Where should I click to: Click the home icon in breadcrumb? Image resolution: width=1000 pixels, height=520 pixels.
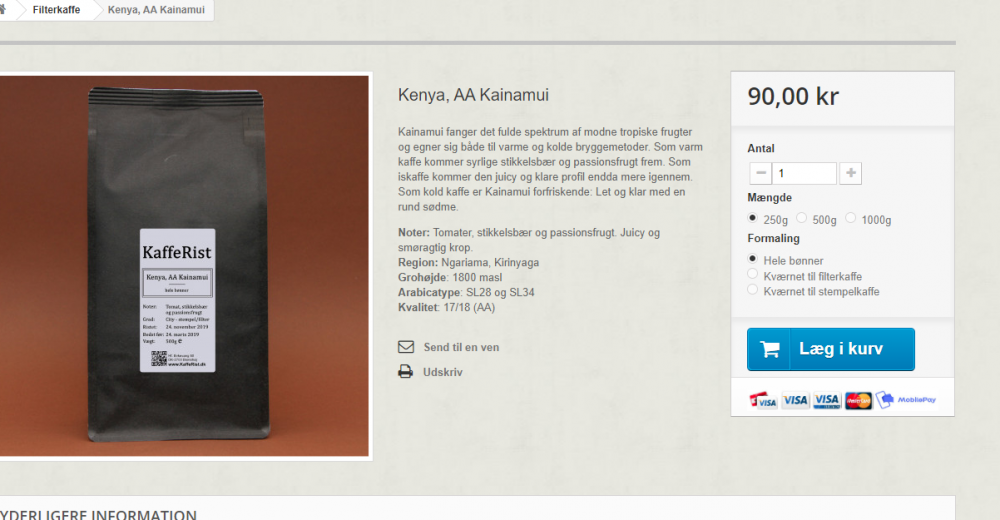tap(3, 9)
